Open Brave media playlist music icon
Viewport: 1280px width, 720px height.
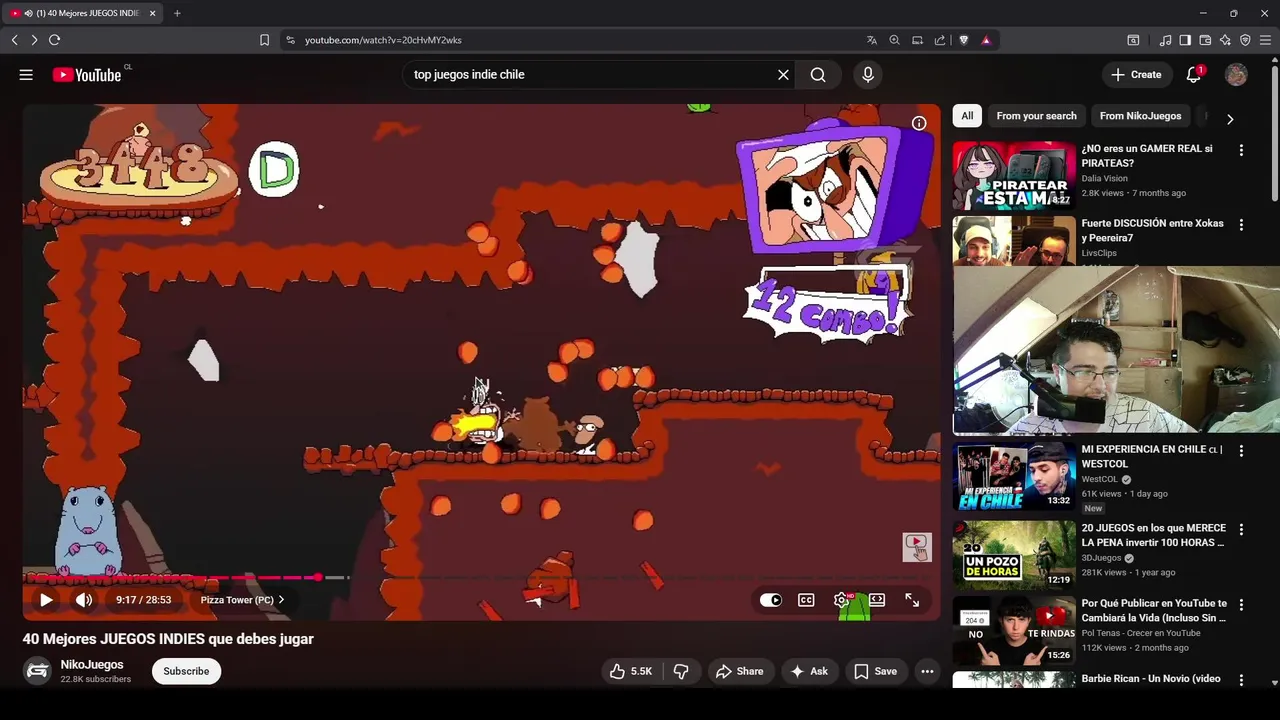[1165, 40]
